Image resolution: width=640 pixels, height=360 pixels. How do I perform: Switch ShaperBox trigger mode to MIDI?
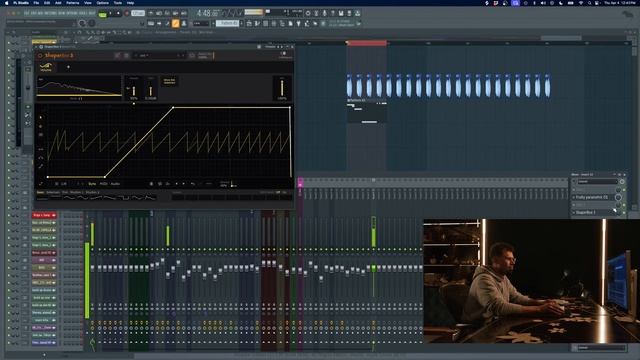pyautogui.click(x=103, y=184)
